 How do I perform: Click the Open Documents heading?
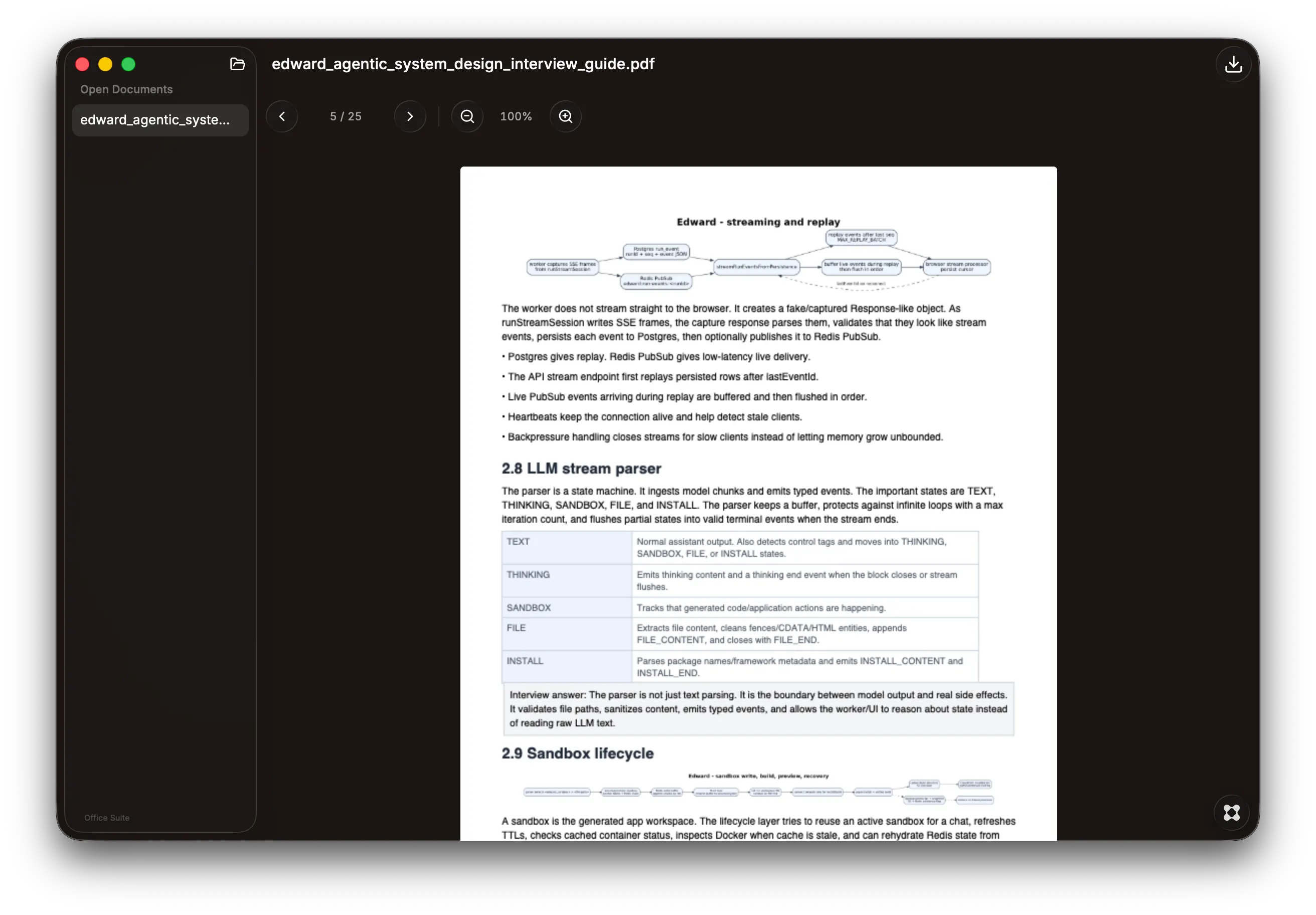126,89
